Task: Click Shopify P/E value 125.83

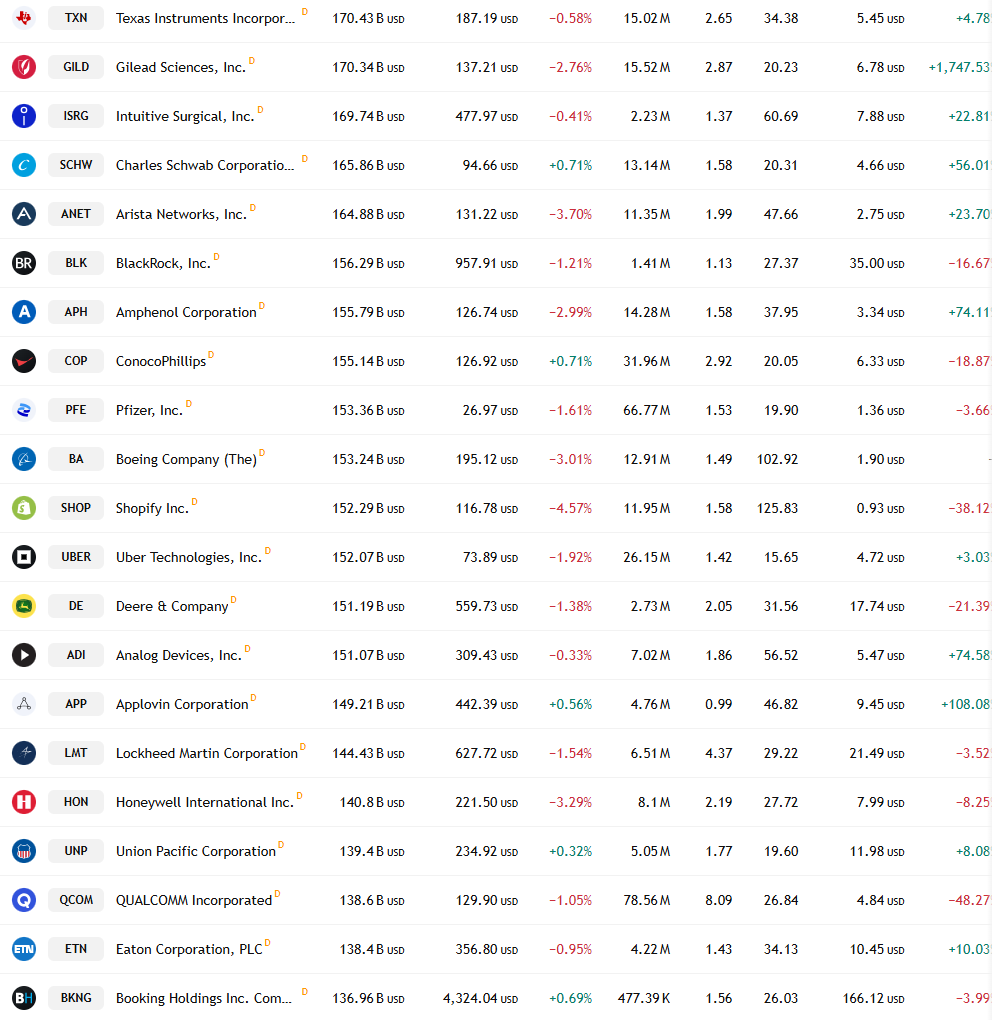Action: pyautogui.click(x=777, y=509)
